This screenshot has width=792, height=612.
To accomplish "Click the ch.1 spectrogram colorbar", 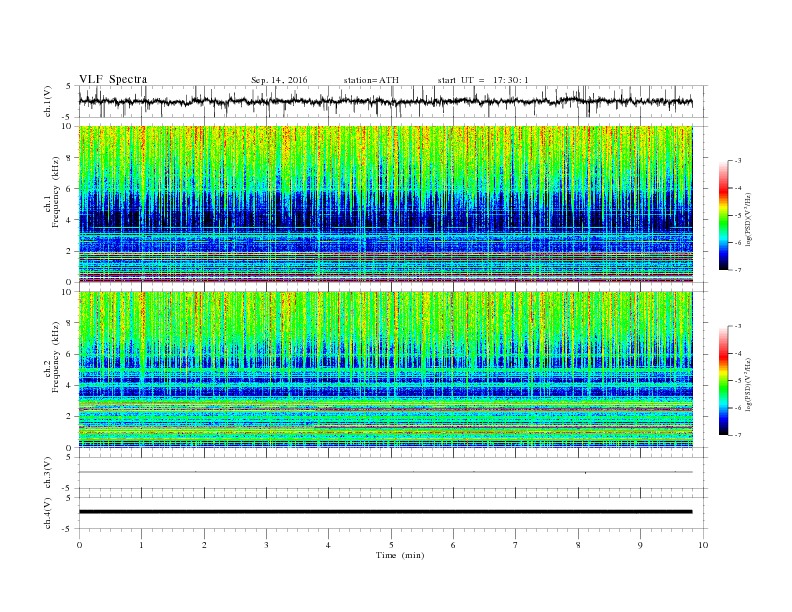I will [x=723, y=216].
